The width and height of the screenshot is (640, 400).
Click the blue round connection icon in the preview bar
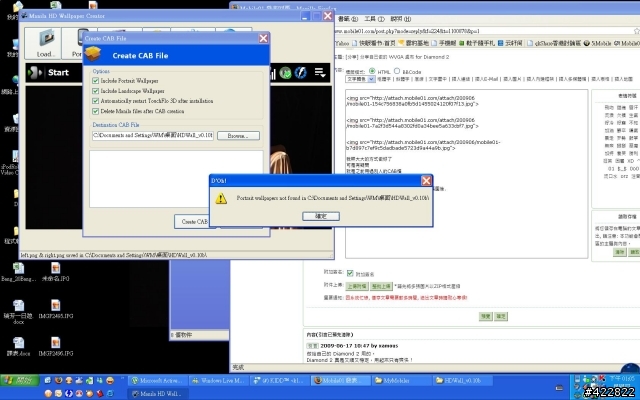[x=301, y=73]
